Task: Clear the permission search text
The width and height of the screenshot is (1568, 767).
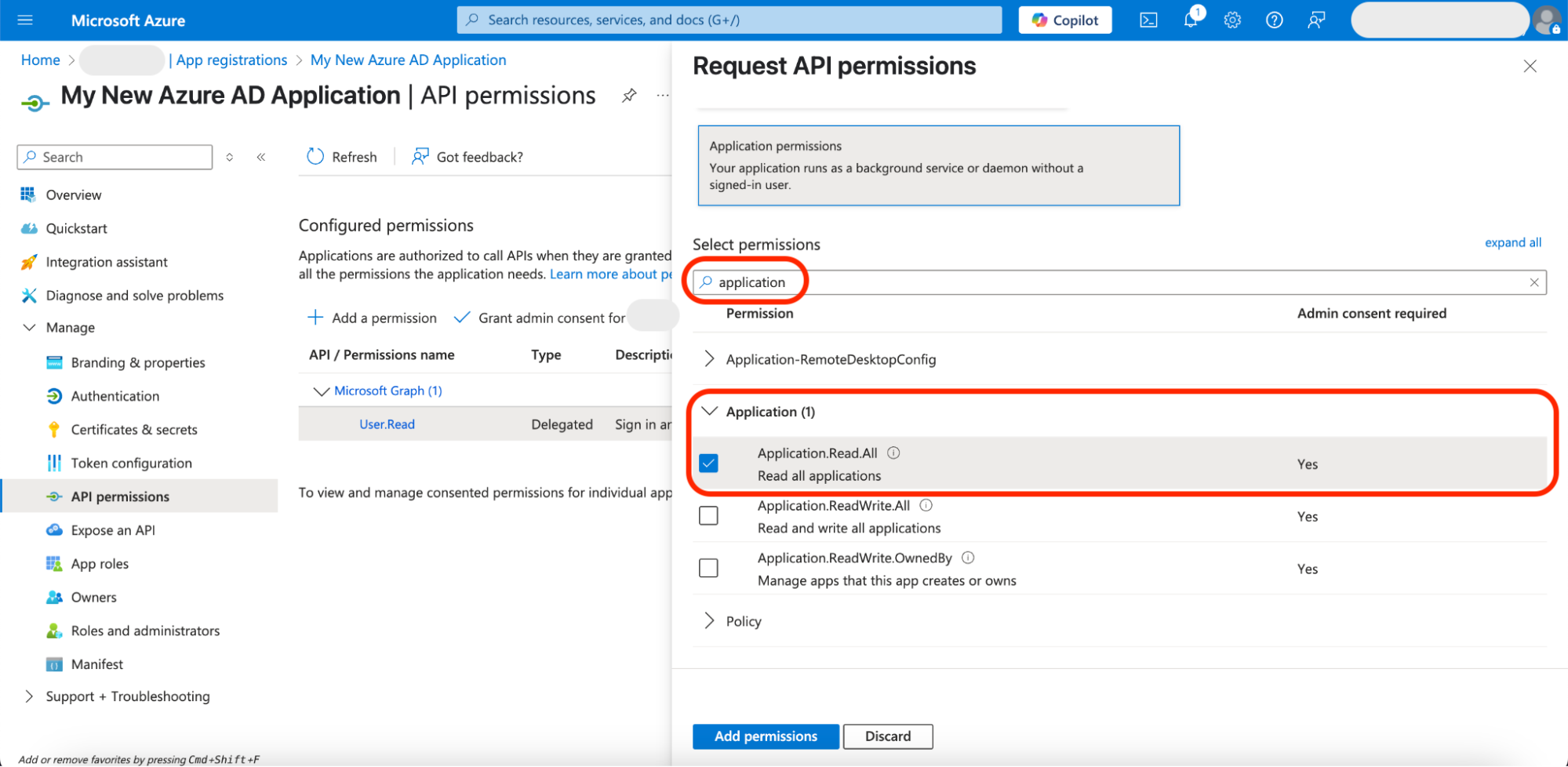Action: pos(1534,282)
